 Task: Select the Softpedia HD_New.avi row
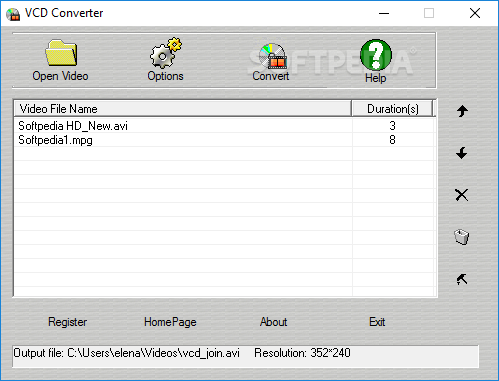[225, 126]
